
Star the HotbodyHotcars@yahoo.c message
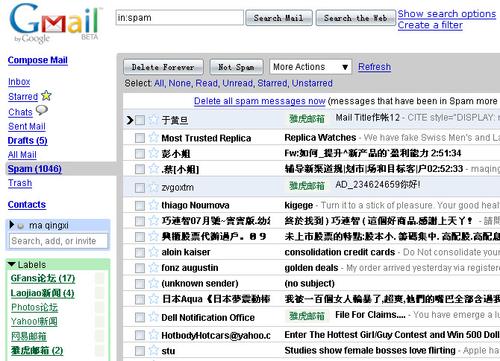tap(153, 334)
